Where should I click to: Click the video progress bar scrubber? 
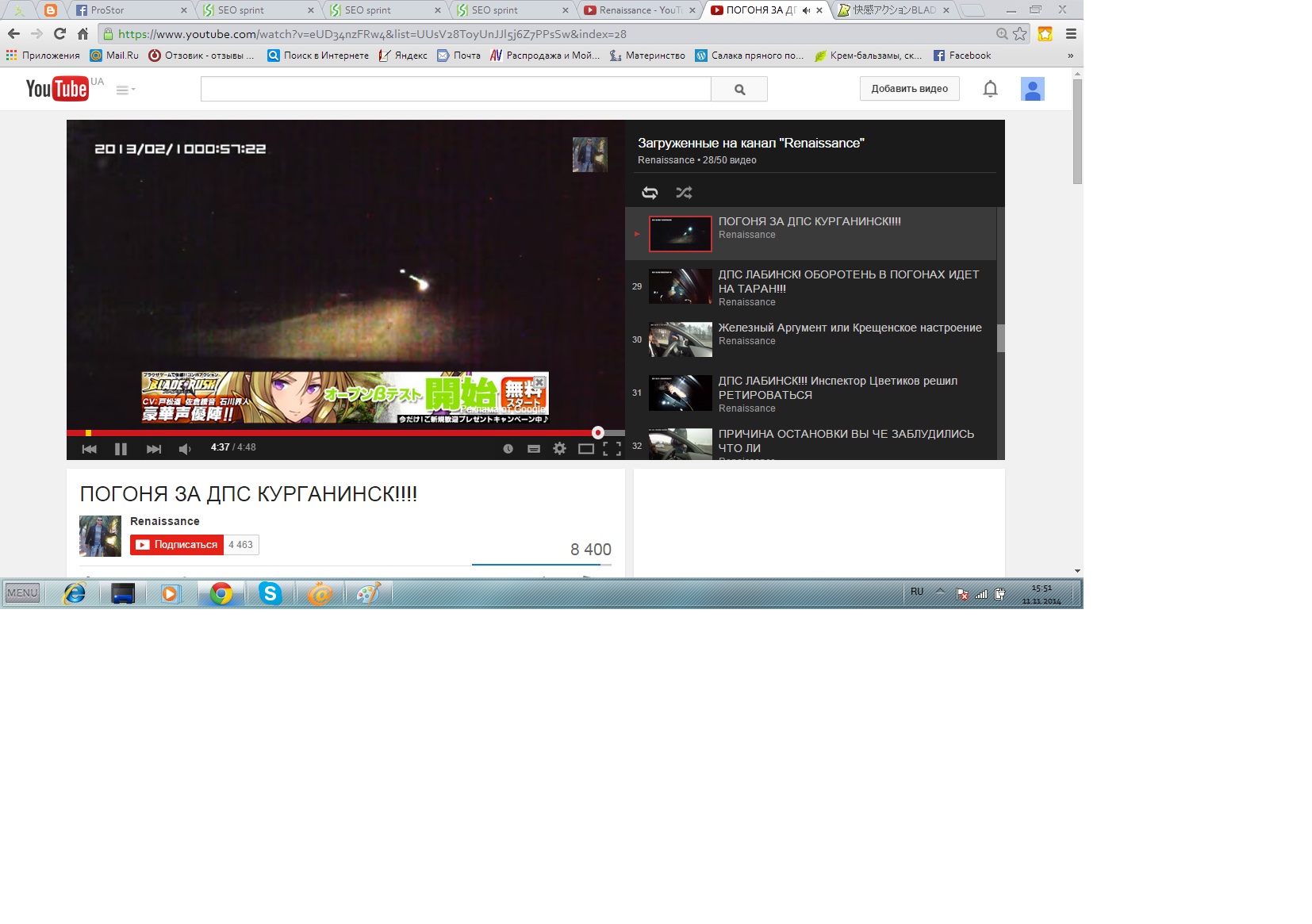pyautogui.click(x=597, y=432)
